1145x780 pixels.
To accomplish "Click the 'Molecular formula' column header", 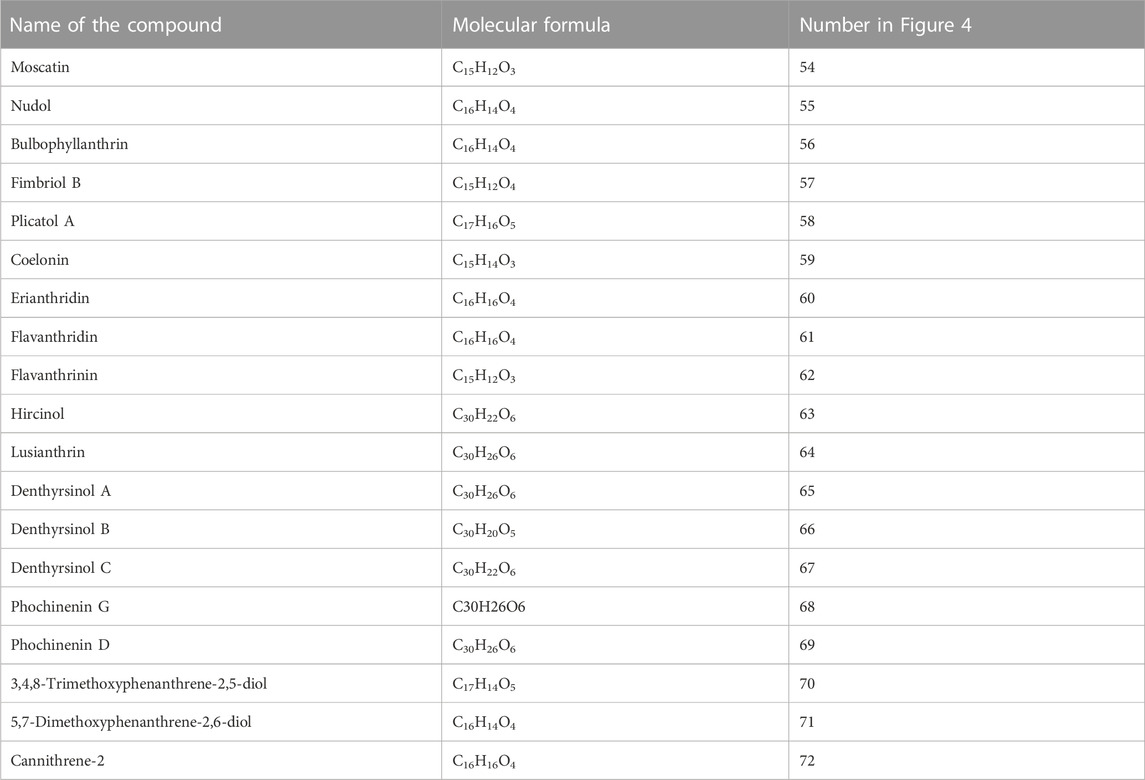I will [531, 25].
